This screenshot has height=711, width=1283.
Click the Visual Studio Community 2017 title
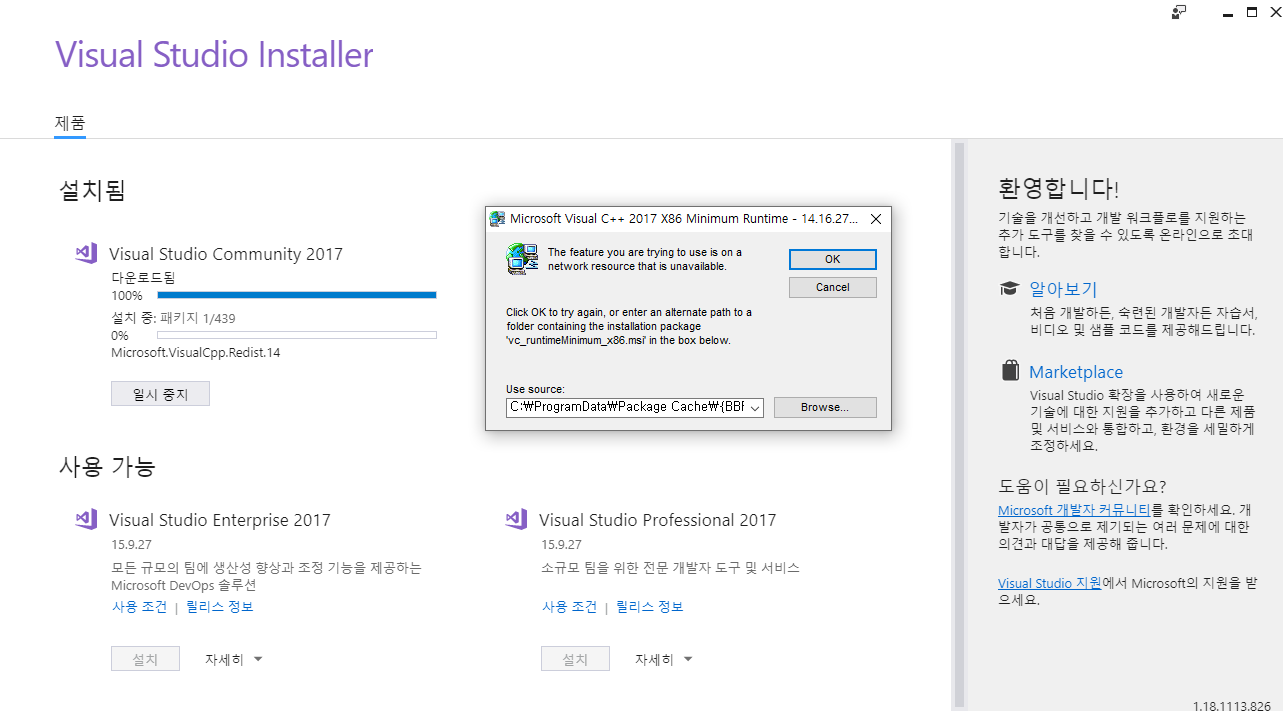coord(226,254)
